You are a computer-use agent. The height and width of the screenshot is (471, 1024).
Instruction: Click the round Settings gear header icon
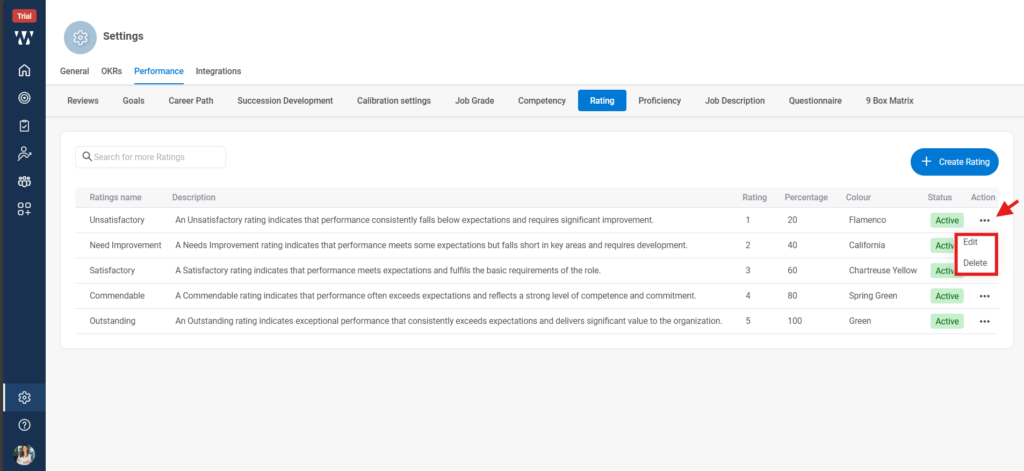pyautogui.click(x=80, y=37)
